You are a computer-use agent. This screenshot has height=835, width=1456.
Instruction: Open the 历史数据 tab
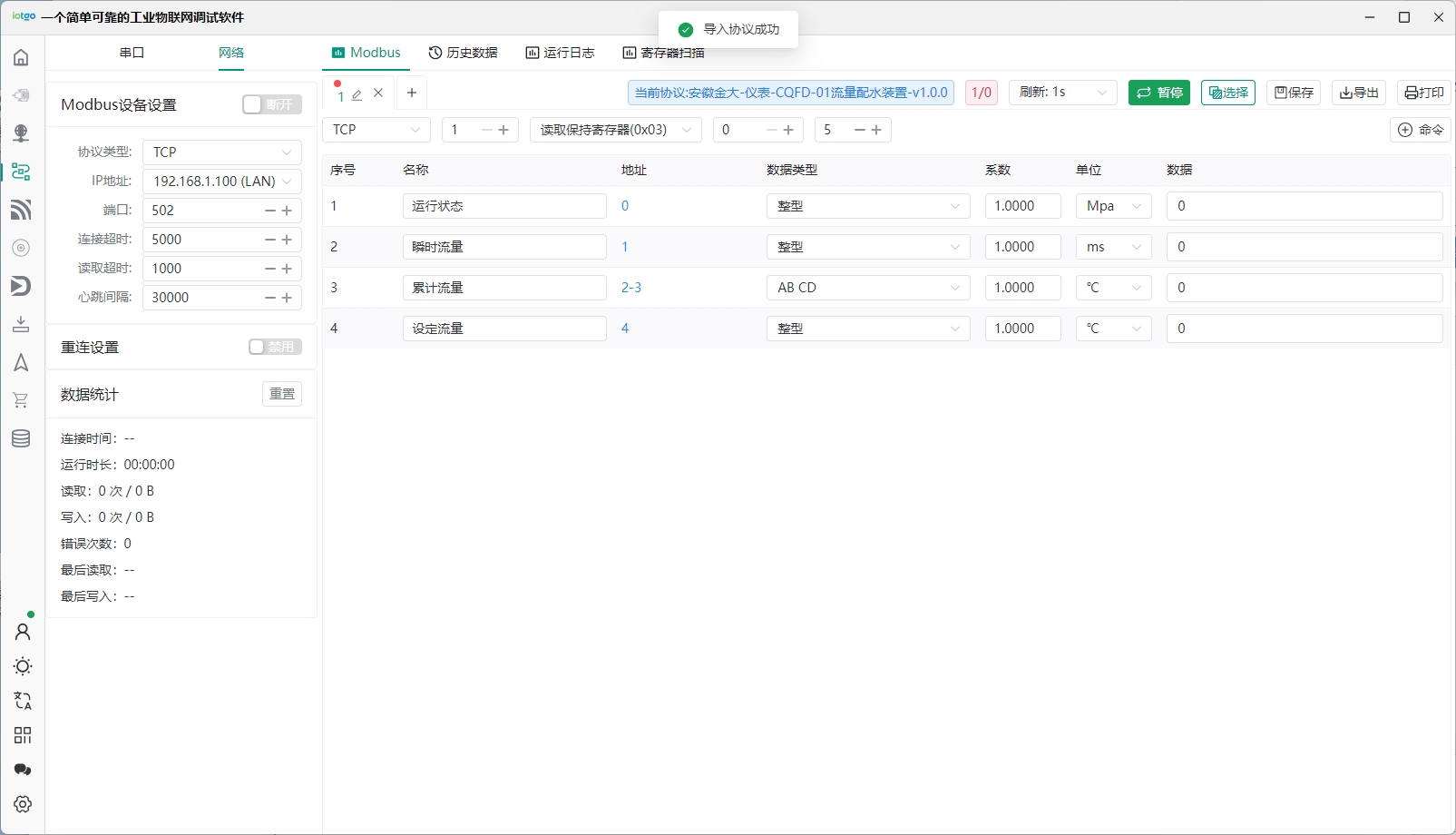tap(463, 53)
